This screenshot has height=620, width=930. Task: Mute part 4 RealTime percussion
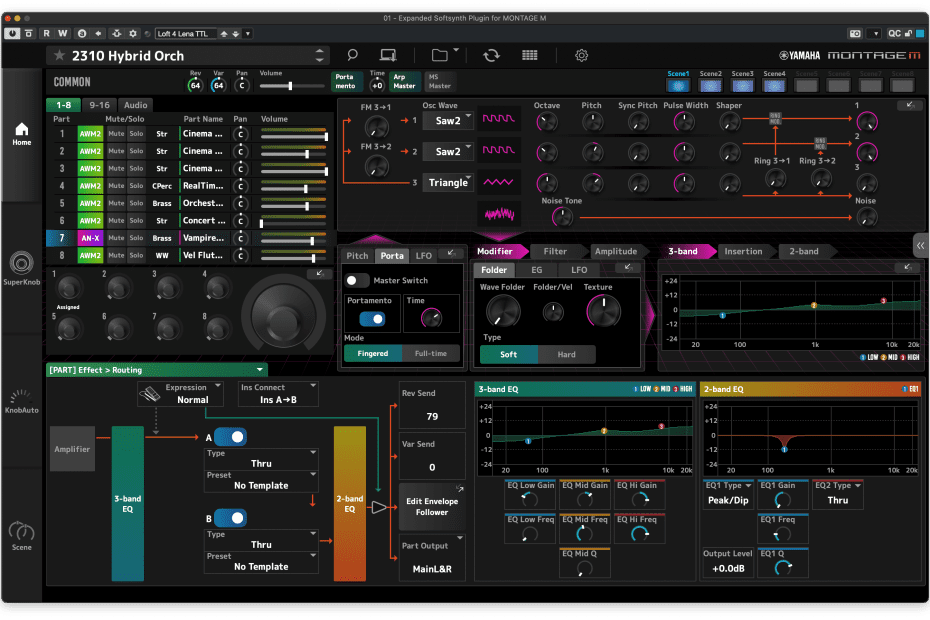[117, 186]
